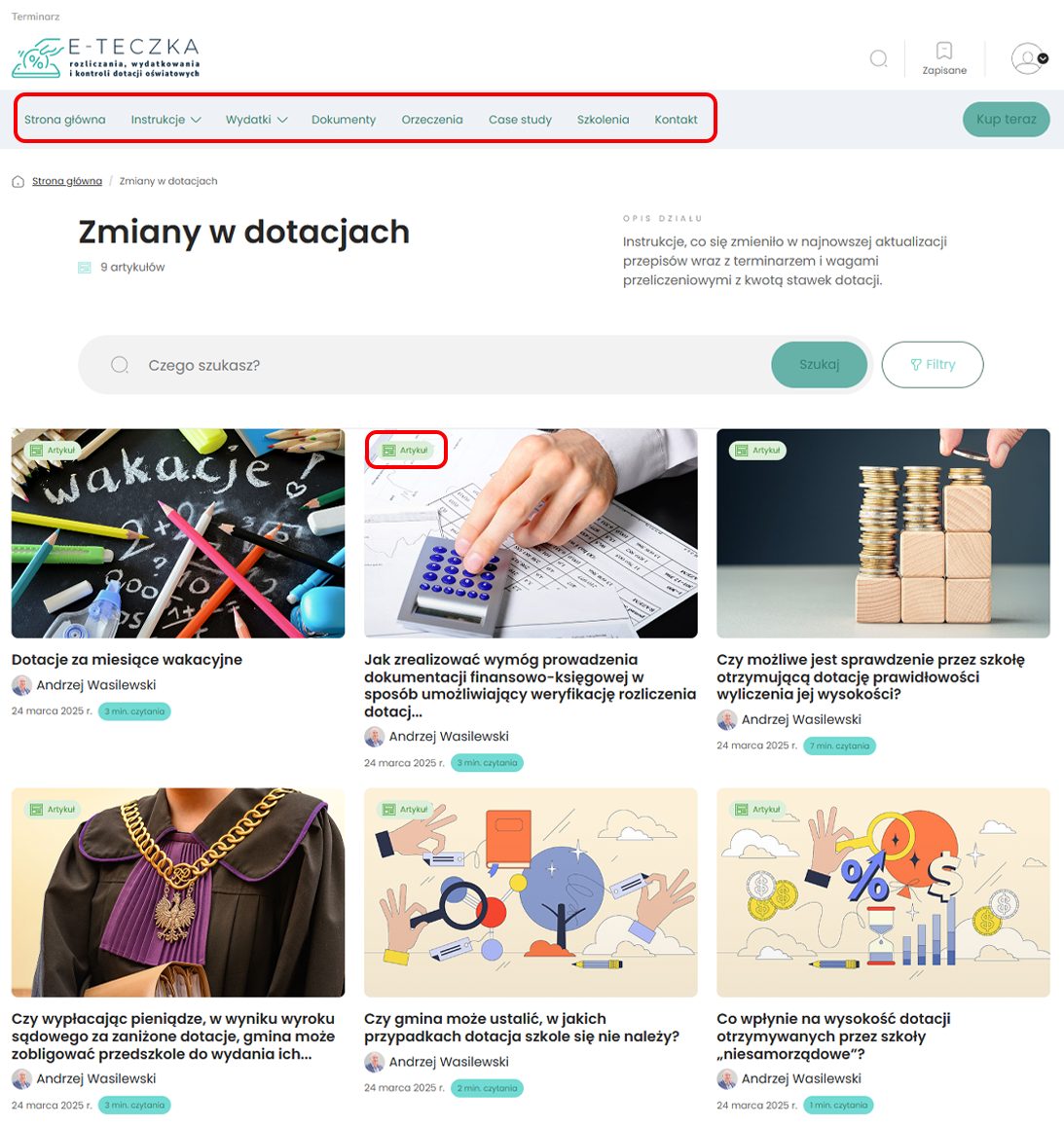The width and height of the screenshot is (1064, 1127).
Task: Open dropdown arrow next to user avatar
Action: pyautogui.click(x=1043, y=59)
